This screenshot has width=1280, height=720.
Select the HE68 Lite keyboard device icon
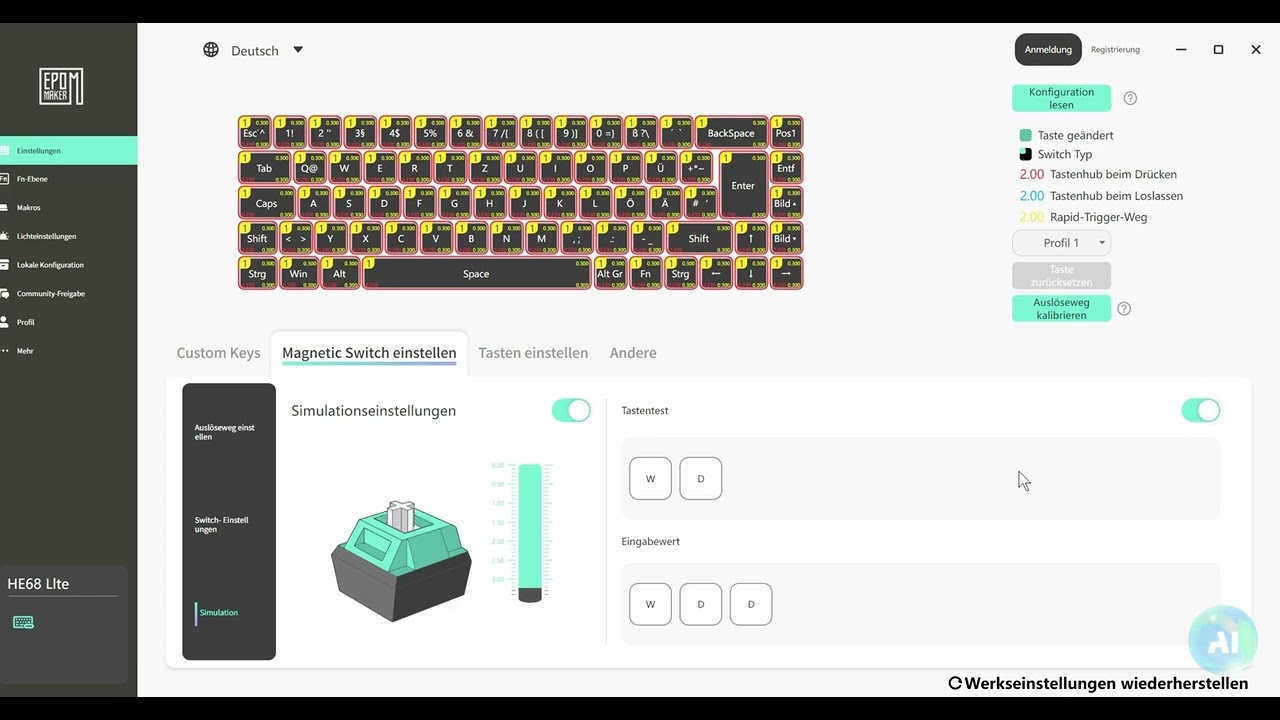pyautogui.click(x=24, y=623)
